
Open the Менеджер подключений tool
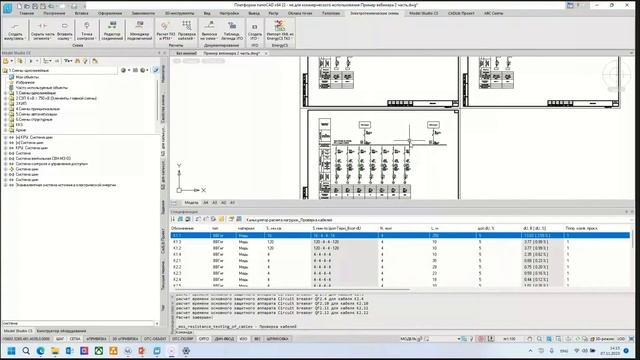coord(139,31)
